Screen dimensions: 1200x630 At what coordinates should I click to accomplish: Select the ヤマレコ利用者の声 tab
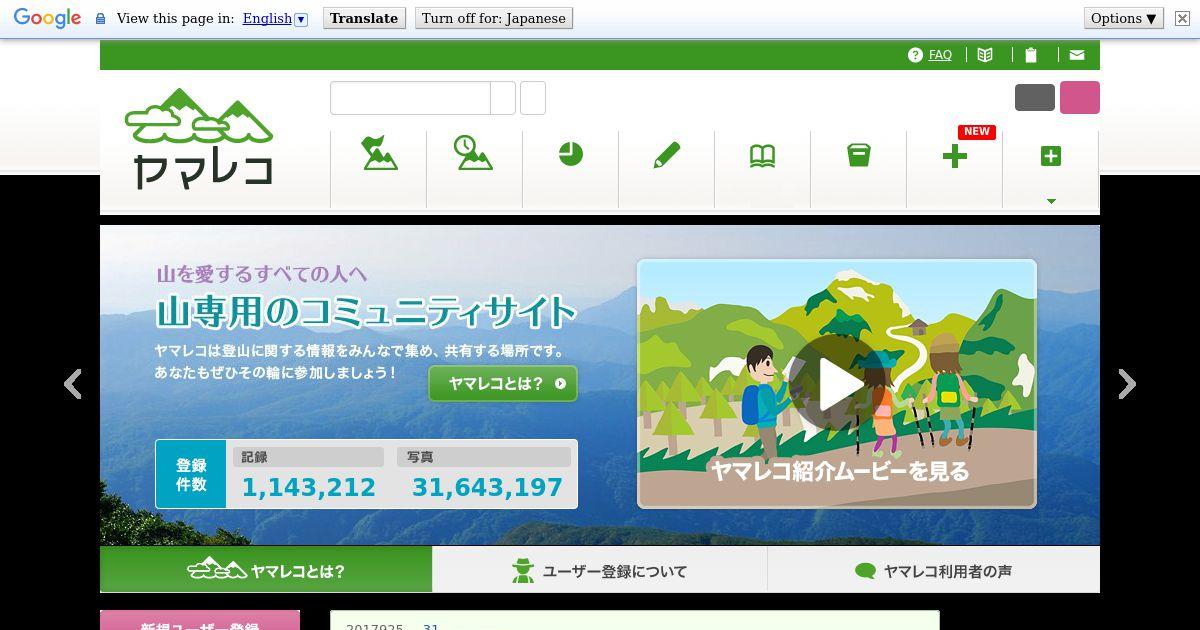coord(934,571)
